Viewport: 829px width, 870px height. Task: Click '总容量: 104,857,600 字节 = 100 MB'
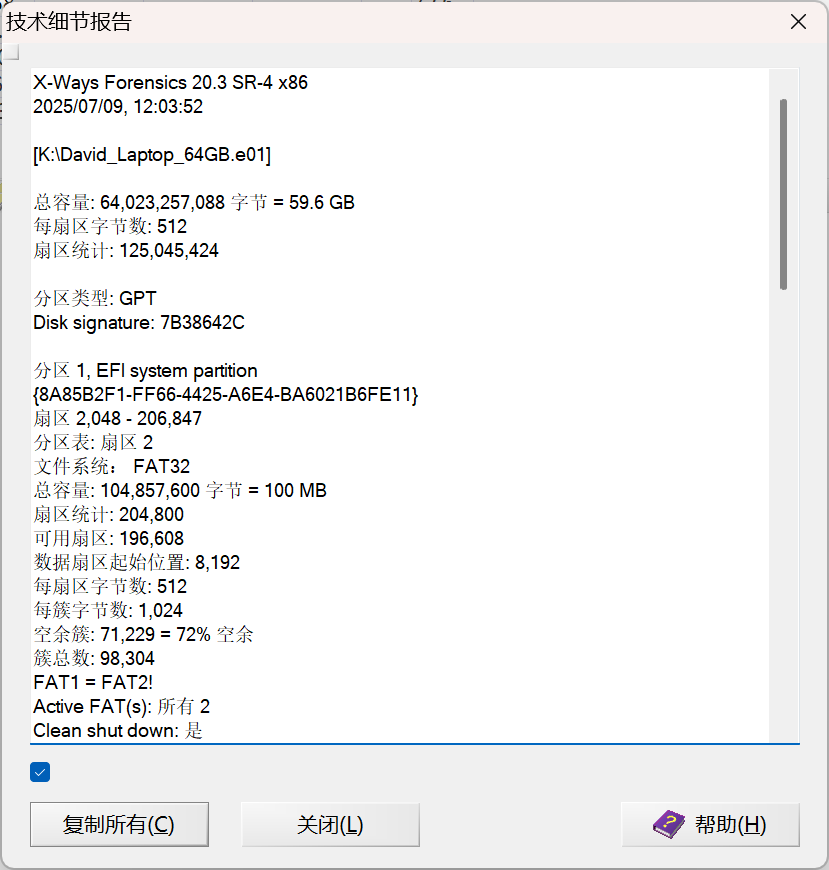click(x=180, y=490)
